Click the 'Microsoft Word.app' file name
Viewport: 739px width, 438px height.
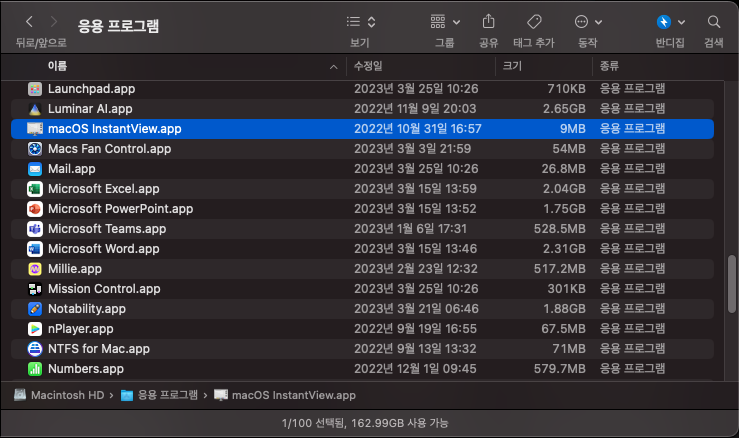tap(104, 249)
